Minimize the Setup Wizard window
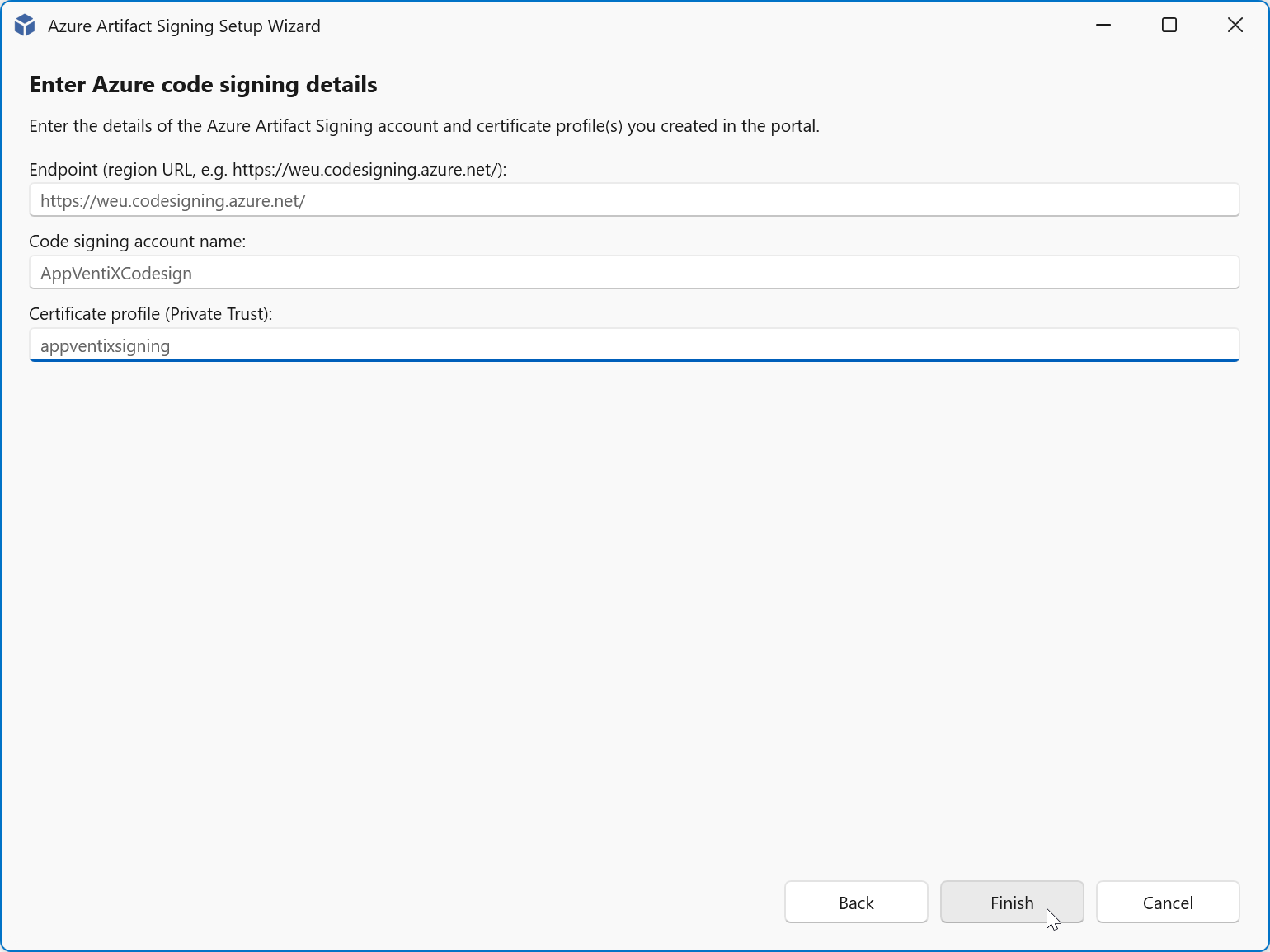 click(x=1103, y=26)
